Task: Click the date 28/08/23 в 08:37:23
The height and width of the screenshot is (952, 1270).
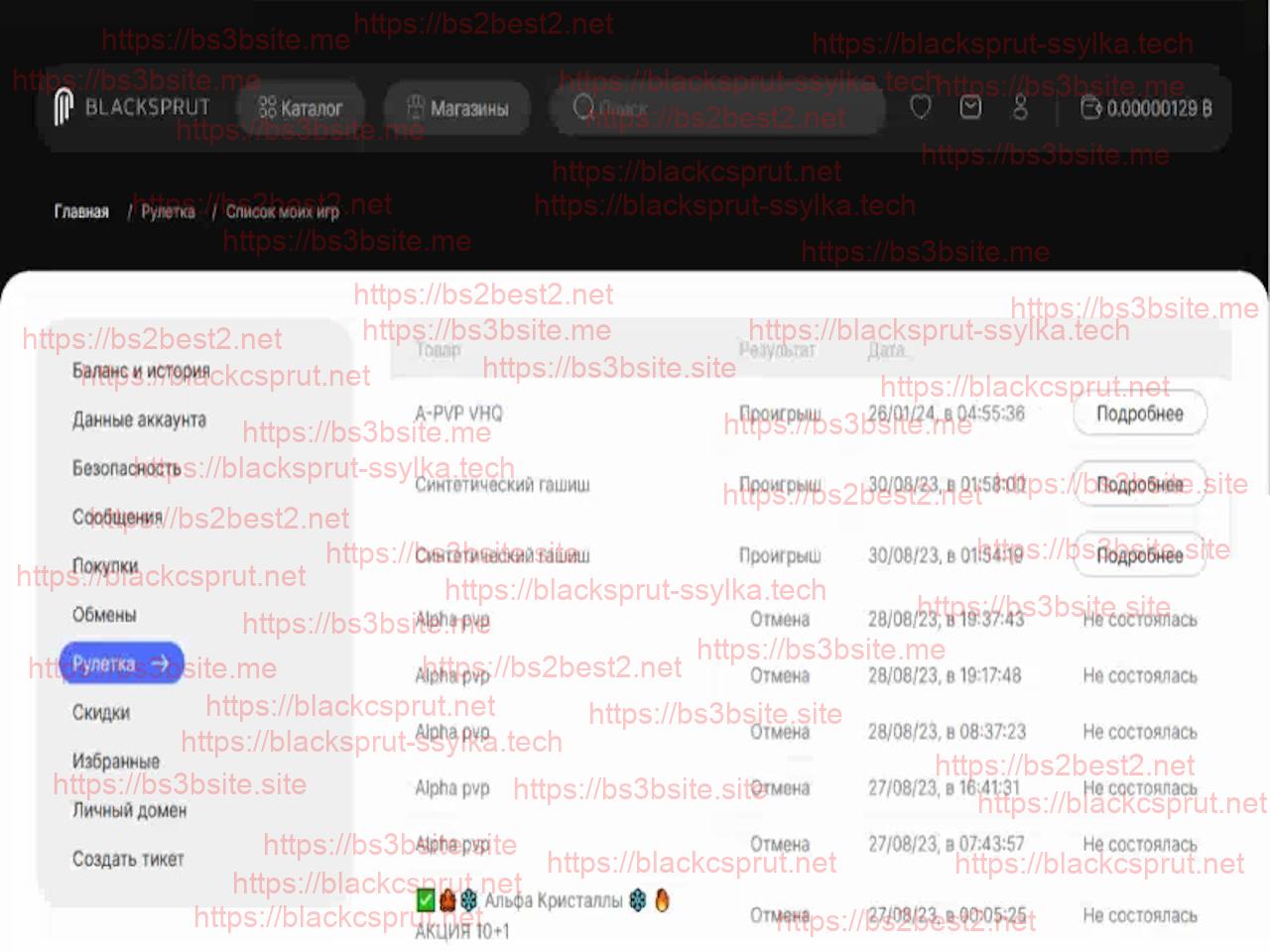Action: click(947, 733)
